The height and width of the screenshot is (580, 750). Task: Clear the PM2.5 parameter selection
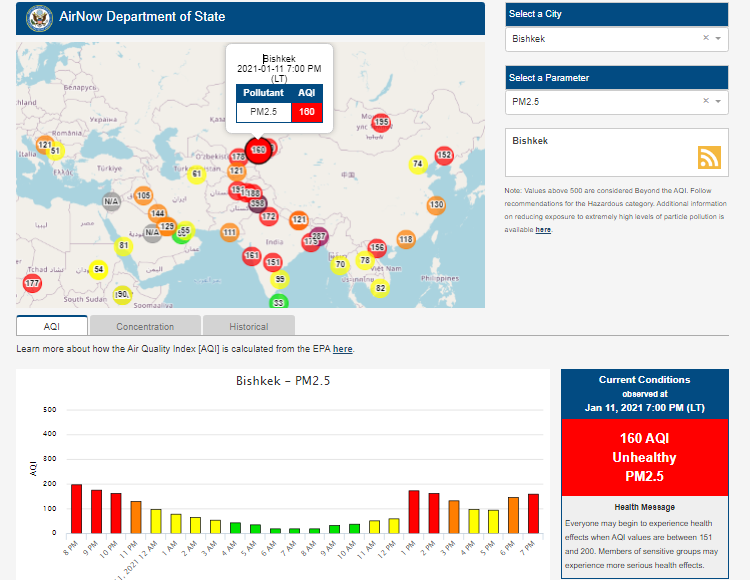[705, 101]
